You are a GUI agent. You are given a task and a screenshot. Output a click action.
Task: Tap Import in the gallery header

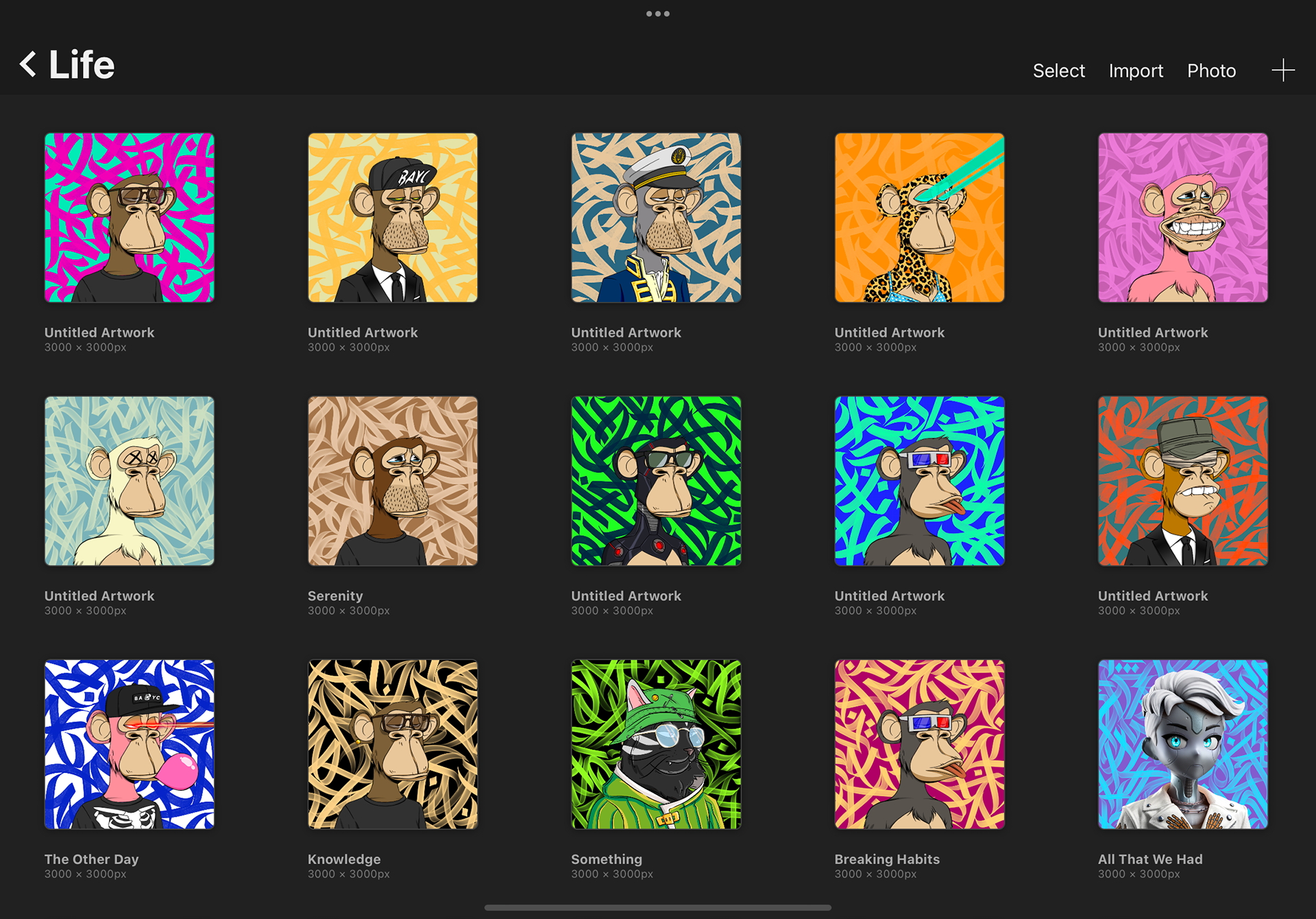pyautogui.click(x=1135, y=71)
